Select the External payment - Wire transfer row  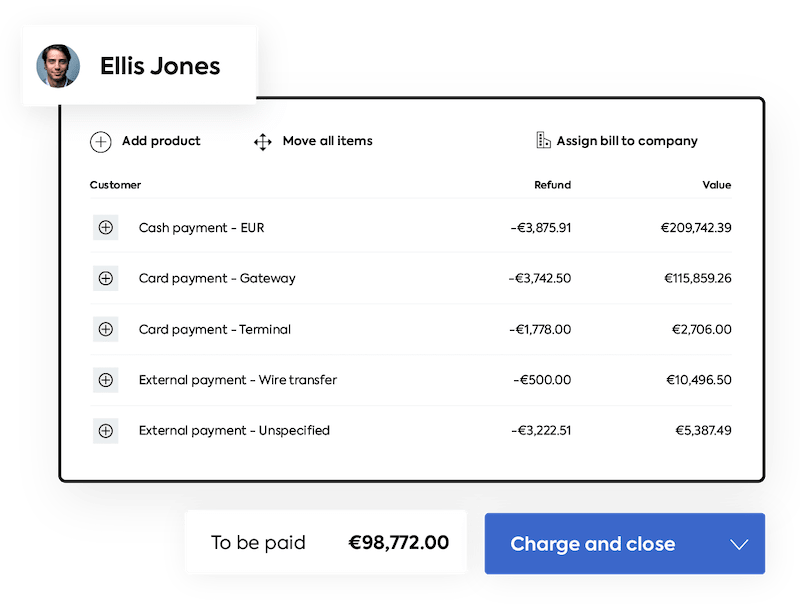(300, 380)
